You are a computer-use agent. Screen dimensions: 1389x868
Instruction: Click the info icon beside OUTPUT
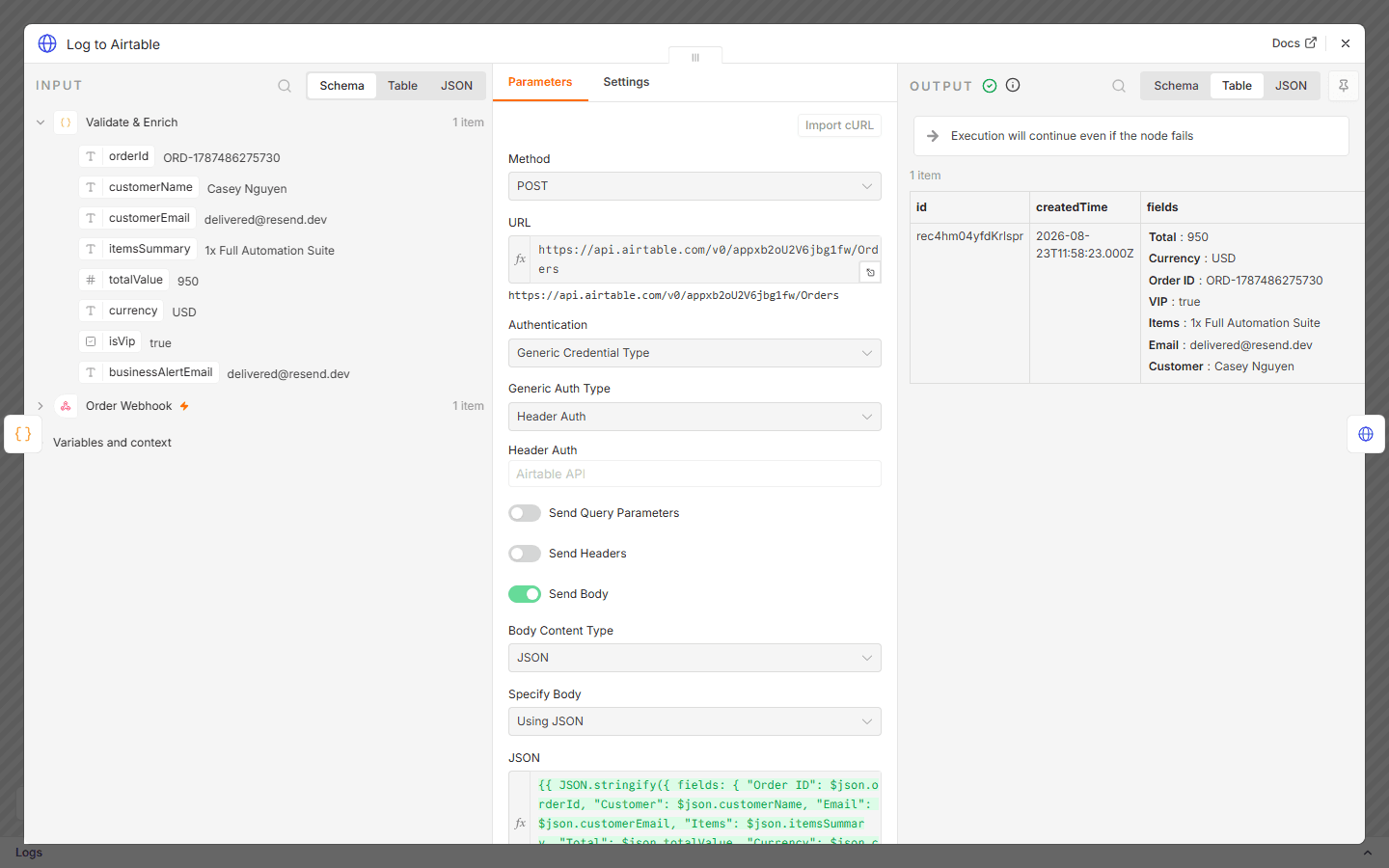(1013, 85)
